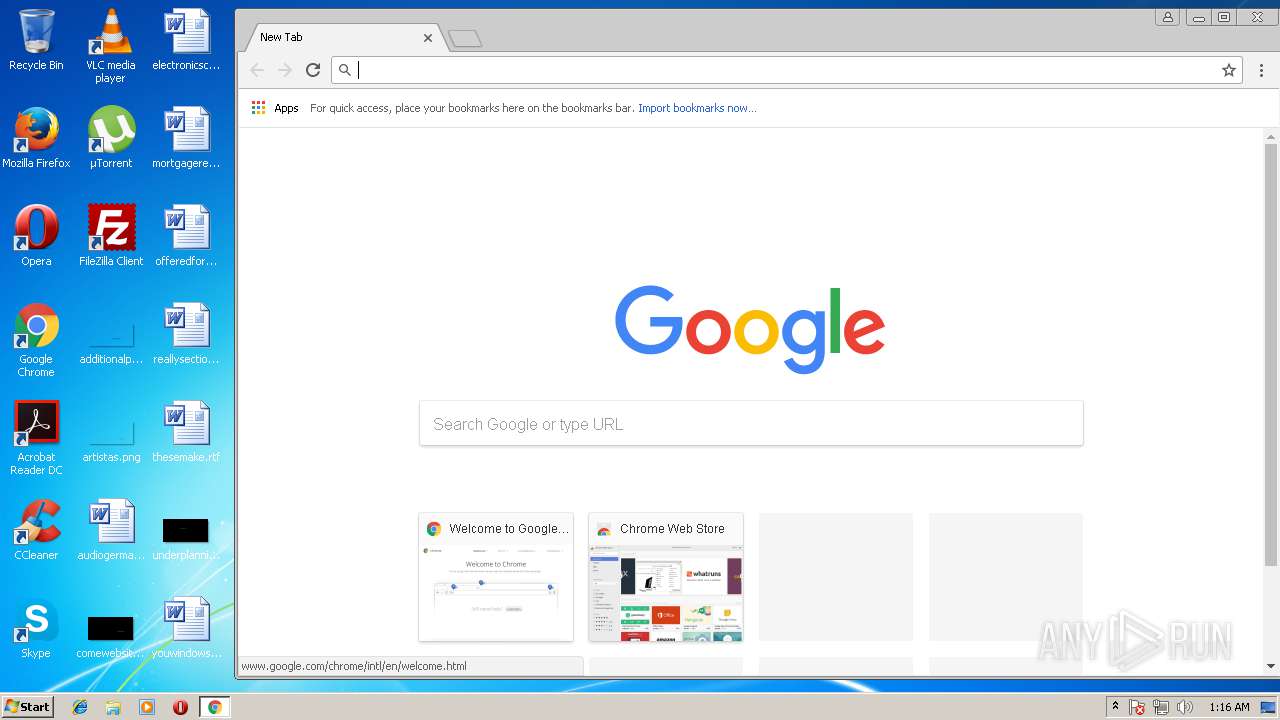The image size is (1280, 720).
Task: Click the Chrome back arrow button
Action: click(x=257, y=70)
